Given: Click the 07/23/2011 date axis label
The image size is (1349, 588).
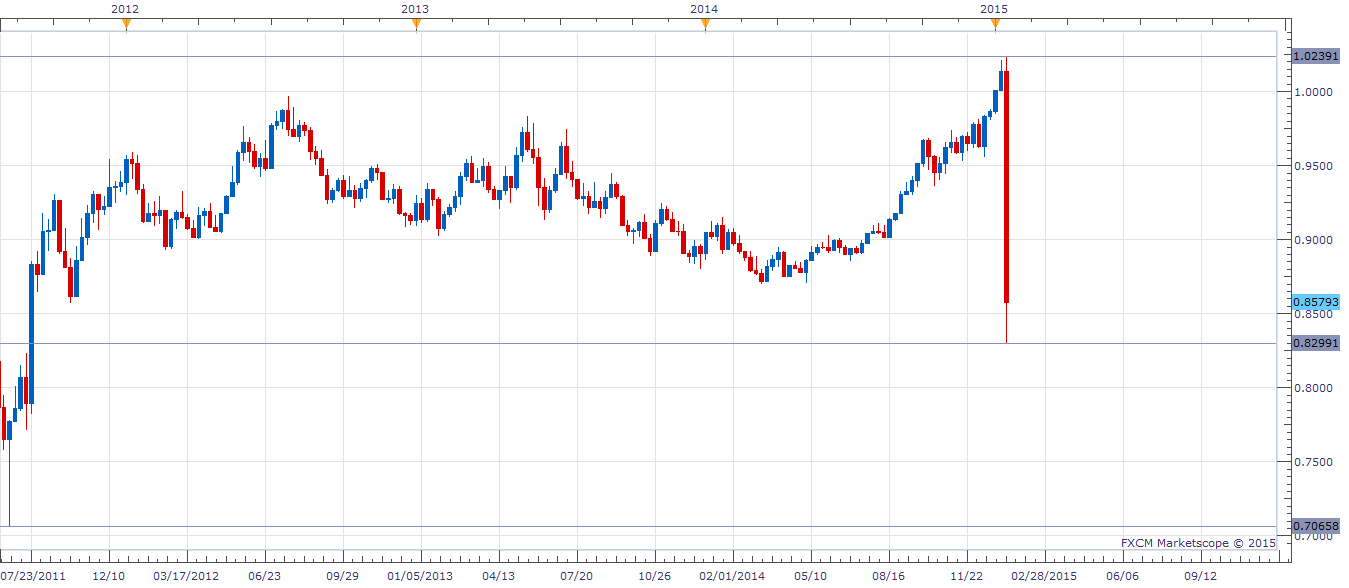Looking at the screenshot, I should [31, 576].
